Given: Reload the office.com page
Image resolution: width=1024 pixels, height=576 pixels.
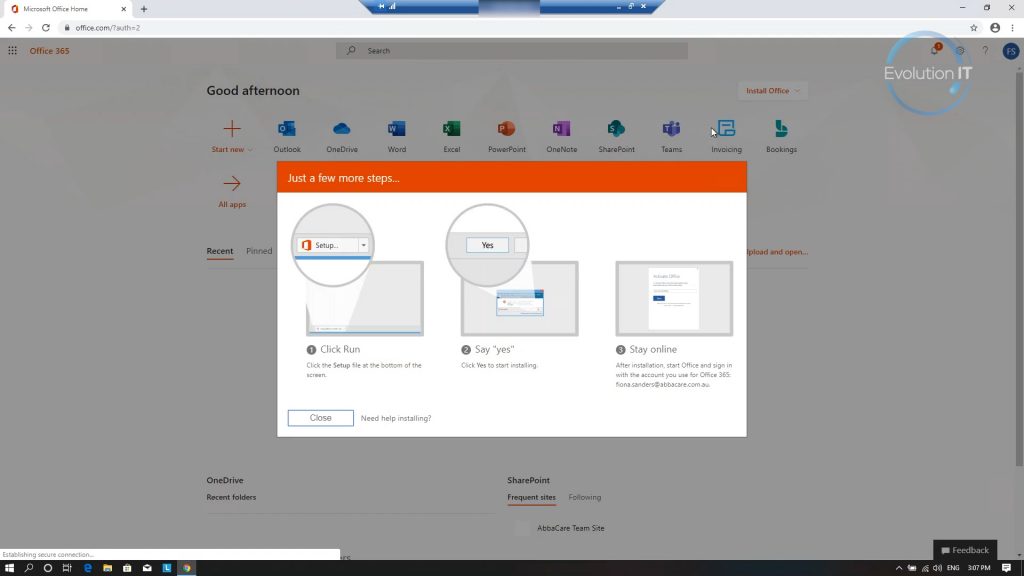Looking at the screenshot, I should (46, 27).
